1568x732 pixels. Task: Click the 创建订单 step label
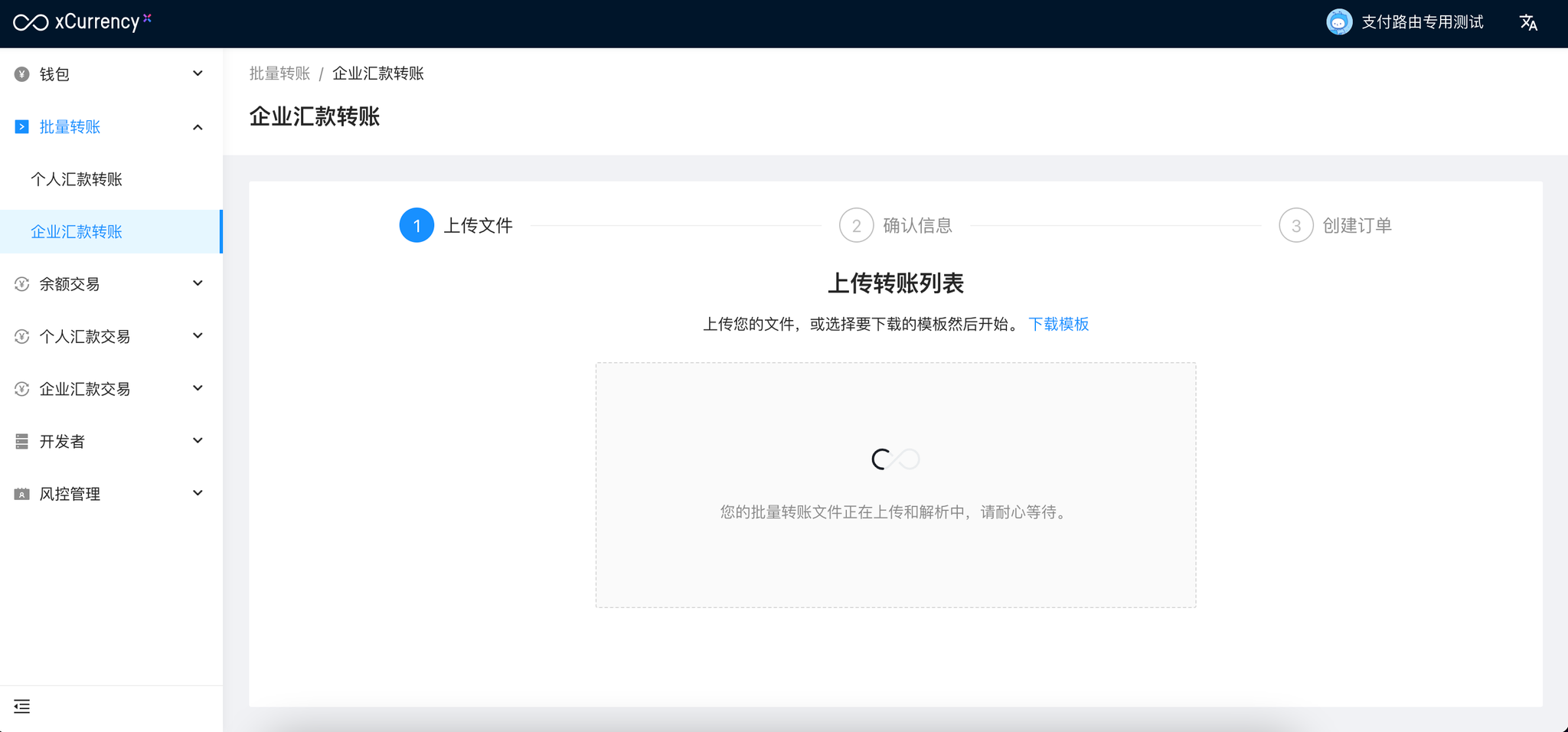pos(1357,225)
